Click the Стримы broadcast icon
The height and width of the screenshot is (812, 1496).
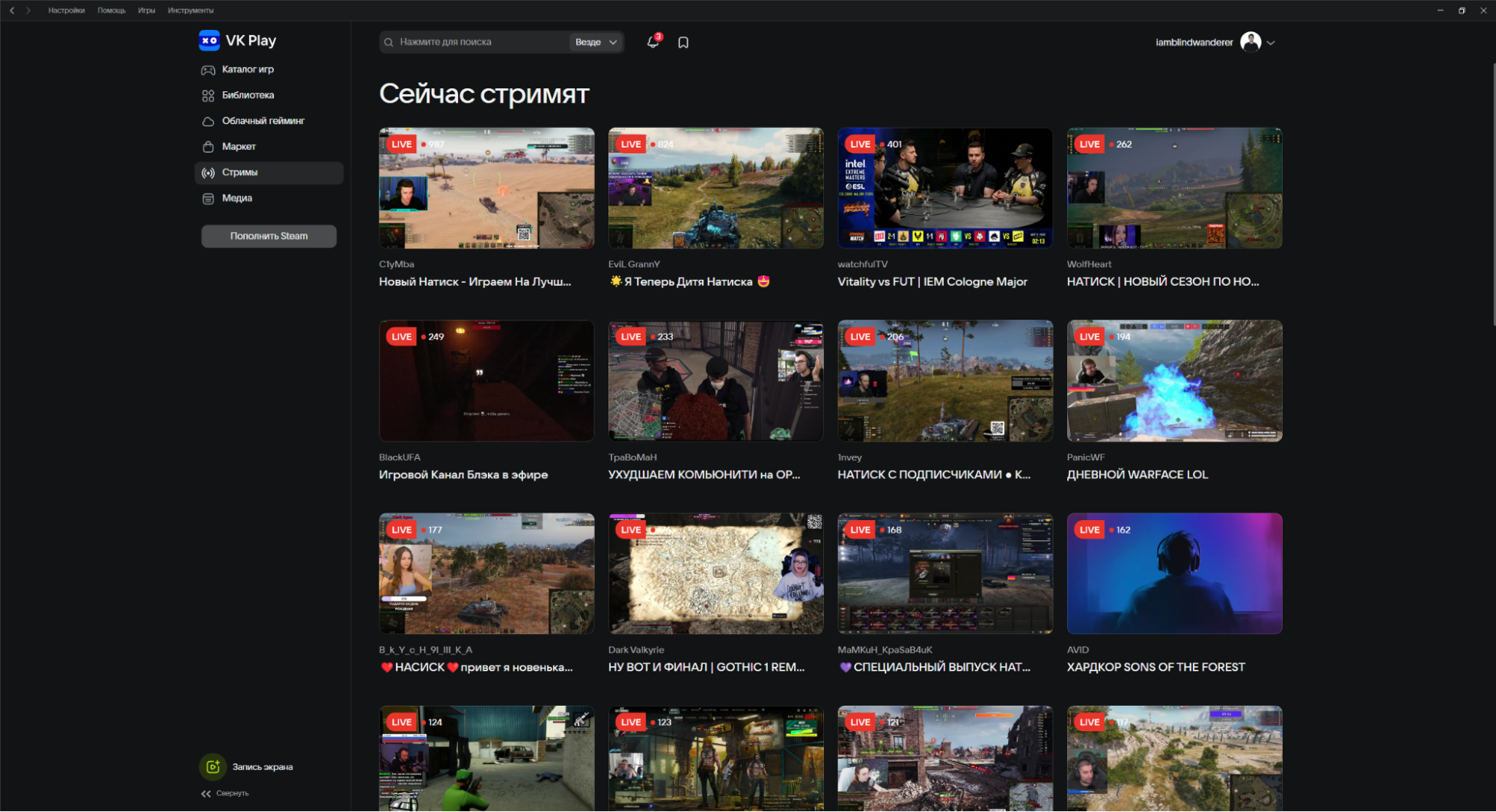click(208, 173)
